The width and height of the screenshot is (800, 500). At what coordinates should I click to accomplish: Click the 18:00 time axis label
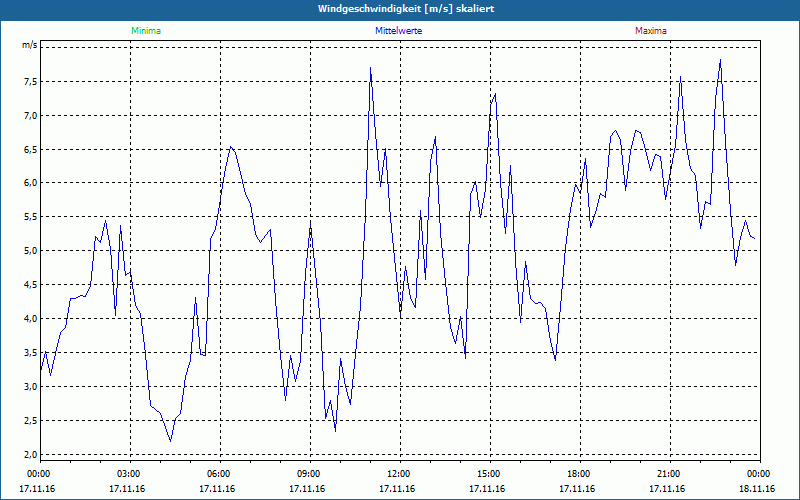pyautogui.click(x=578, y=474)
